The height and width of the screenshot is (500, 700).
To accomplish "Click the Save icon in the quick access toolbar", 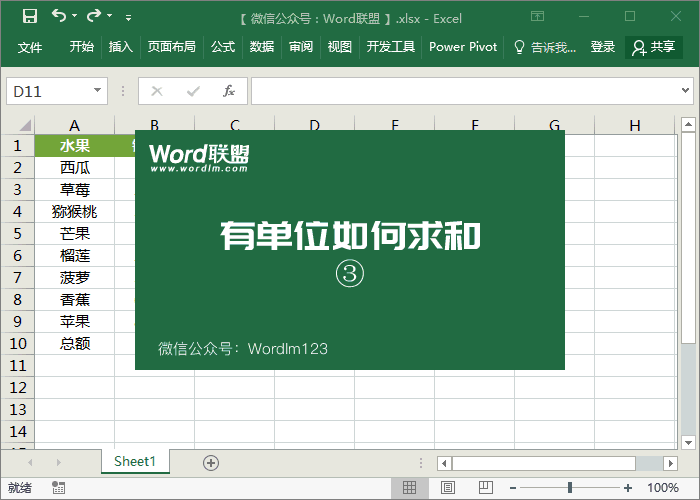I will 30,17.
